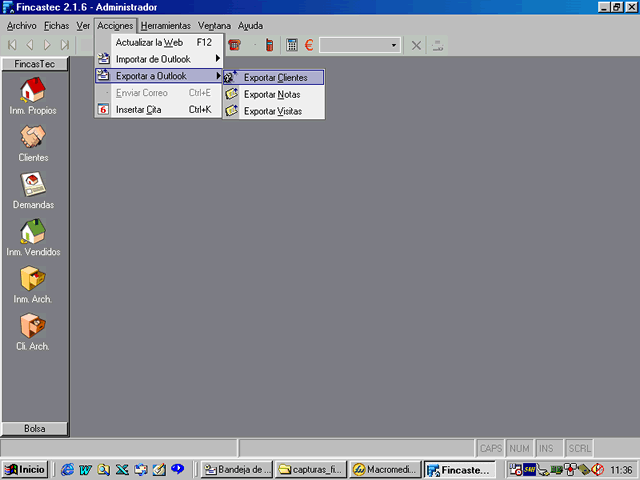Open the Inm. Arch. box icon
The width and height of the screenshot is (640, 480).
coord(33,280)
